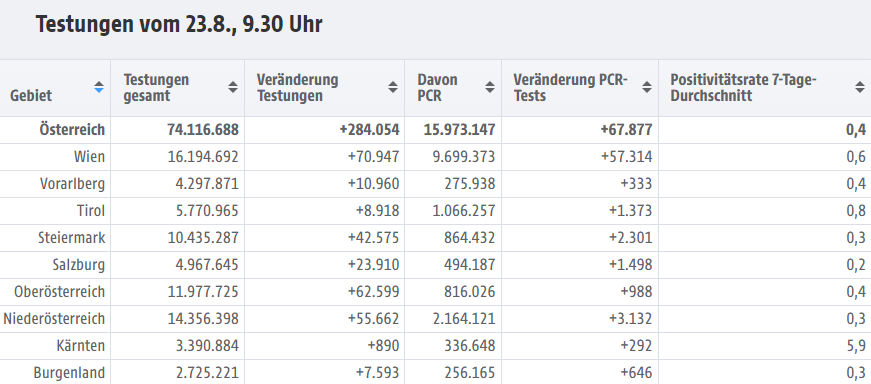Sort by Veränderung Testungen arrows icon
The image size is (871, 384).
[x=393, y=87]
